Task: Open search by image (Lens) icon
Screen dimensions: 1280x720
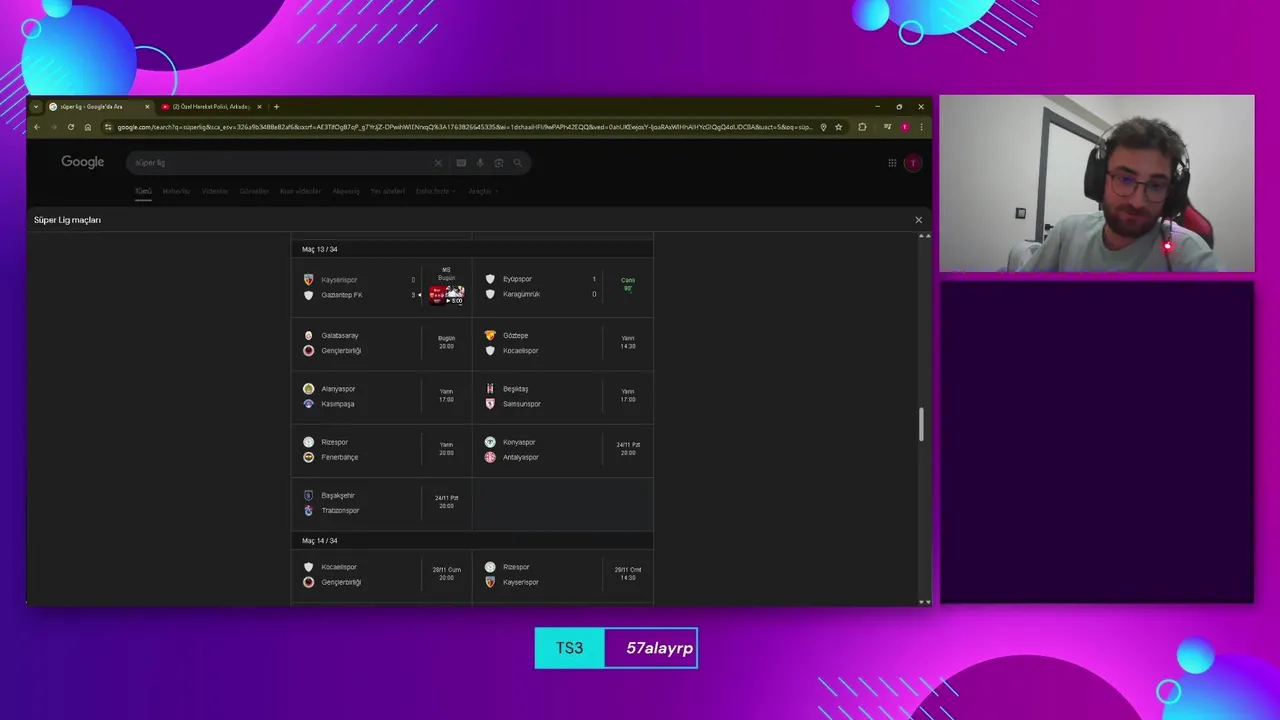Action: (499, 163)
